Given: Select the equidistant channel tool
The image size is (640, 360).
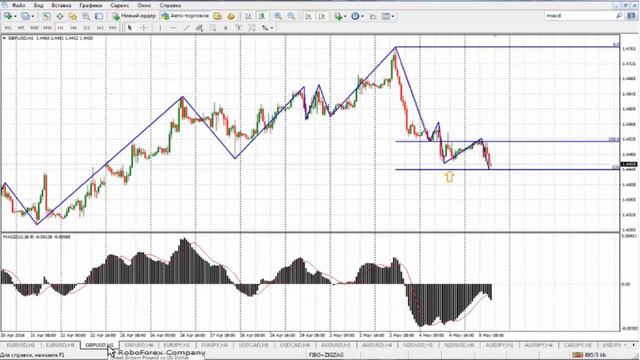Looking at the screenshot, I should pos(199,28).
